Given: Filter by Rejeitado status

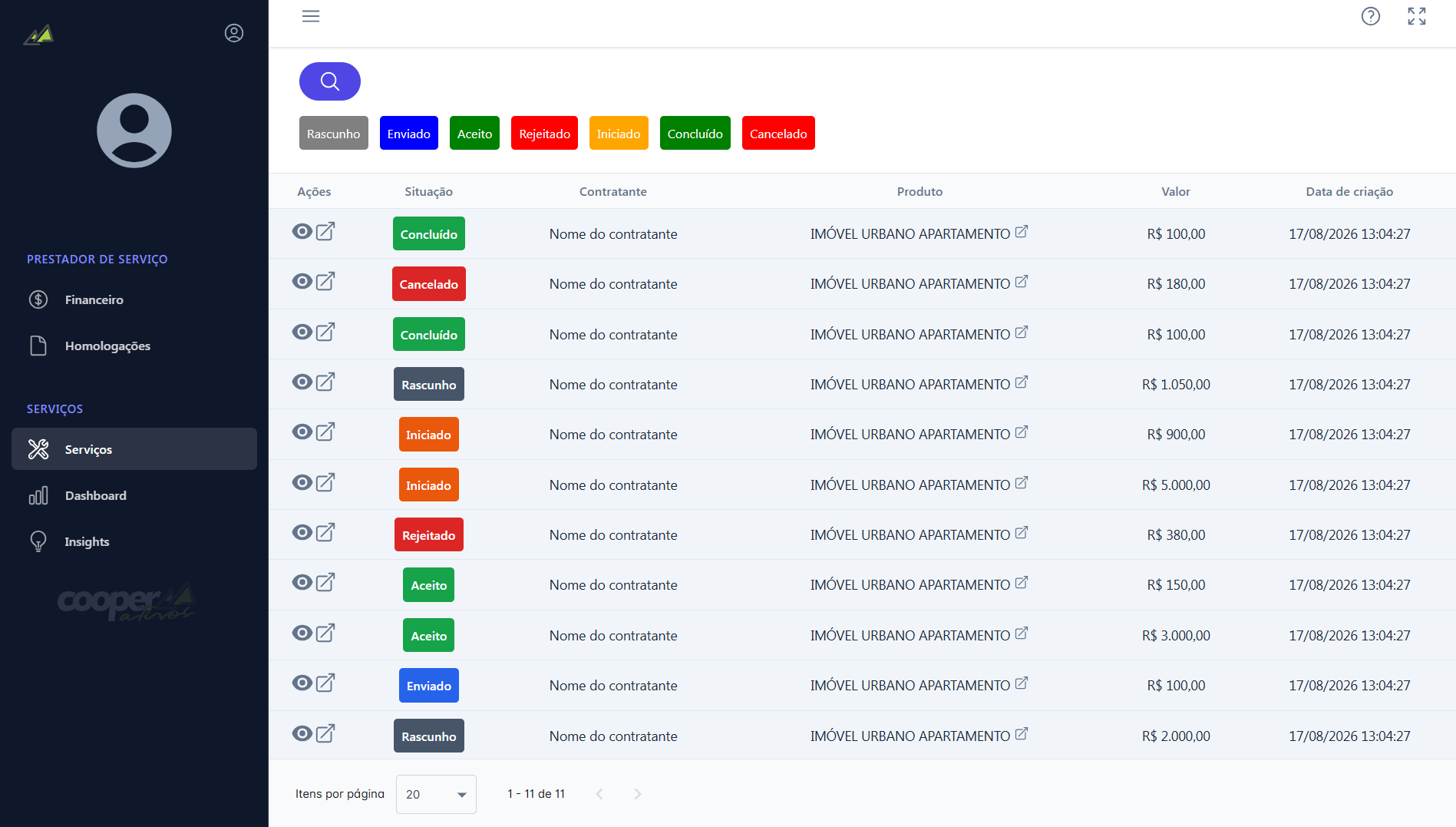Looking at the screenshot, I should [x=544, y=134].
